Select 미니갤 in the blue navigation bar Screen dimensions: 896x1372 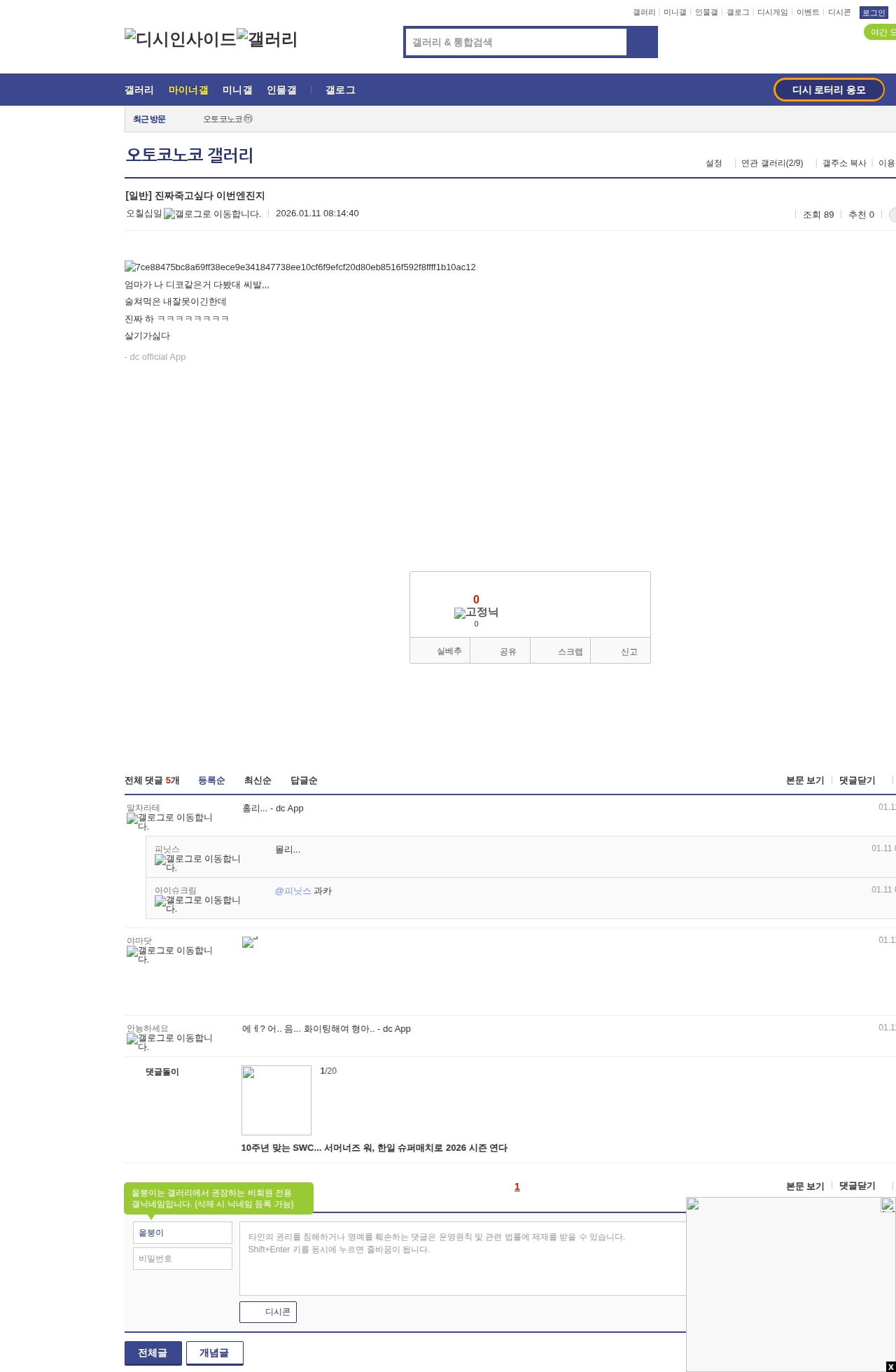click(237, 90)
